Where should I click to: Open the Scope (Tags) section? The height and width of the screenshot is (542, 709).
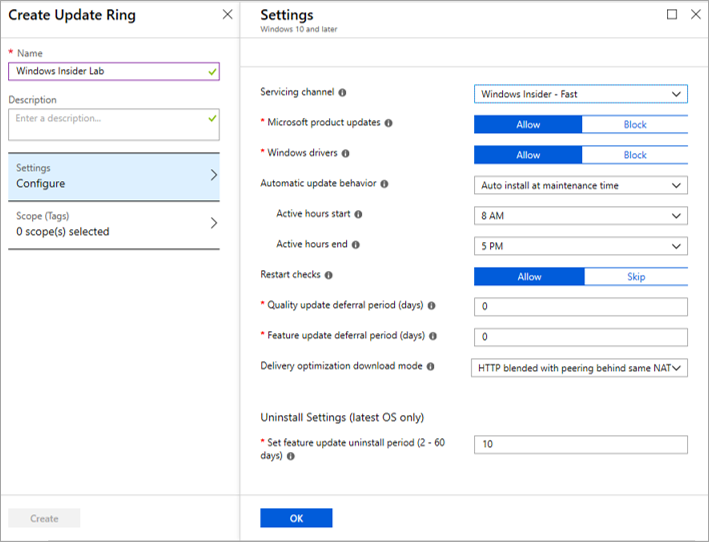113,224
